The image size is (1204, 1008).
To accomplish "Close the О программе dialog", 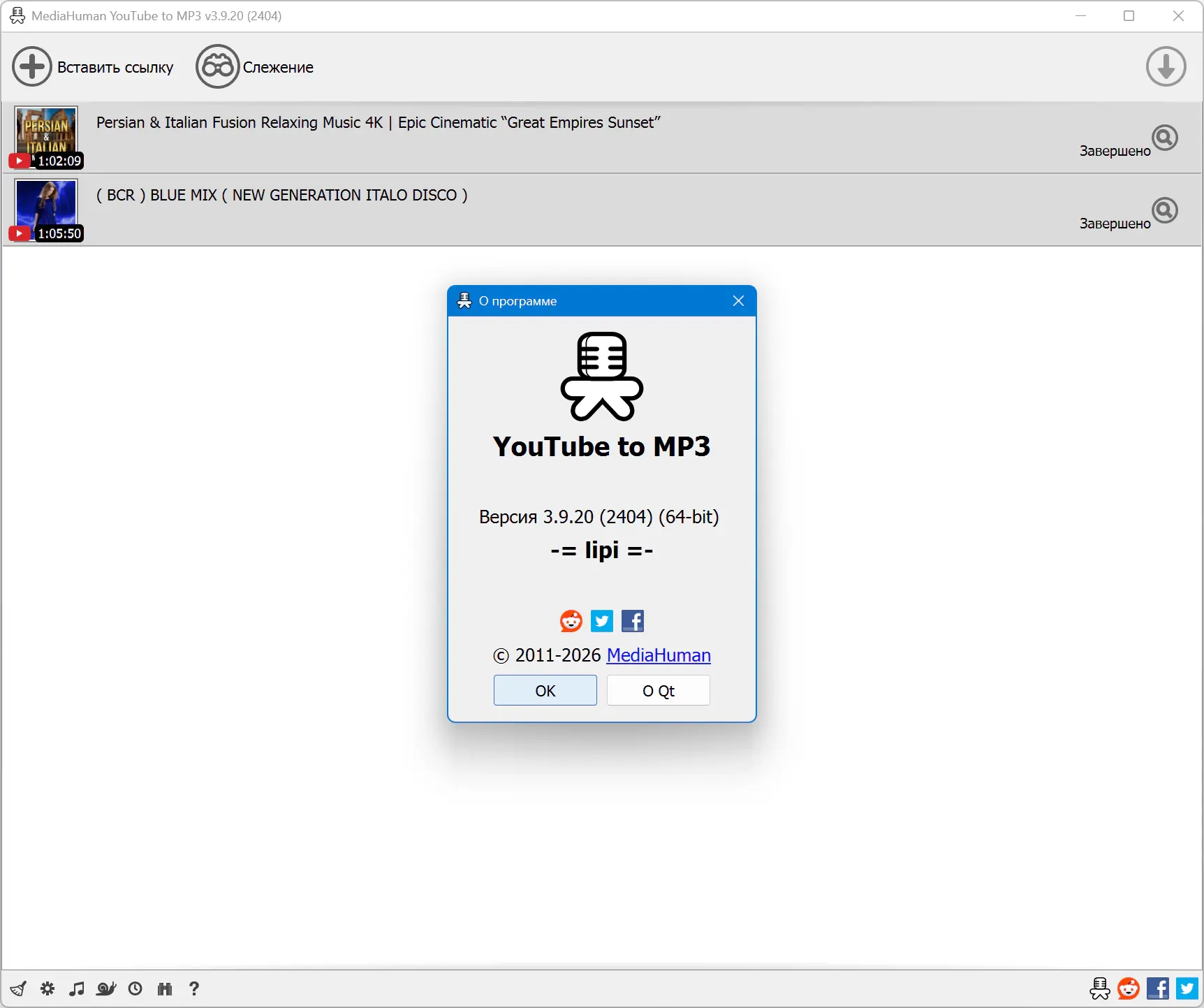I will [738, 301].
